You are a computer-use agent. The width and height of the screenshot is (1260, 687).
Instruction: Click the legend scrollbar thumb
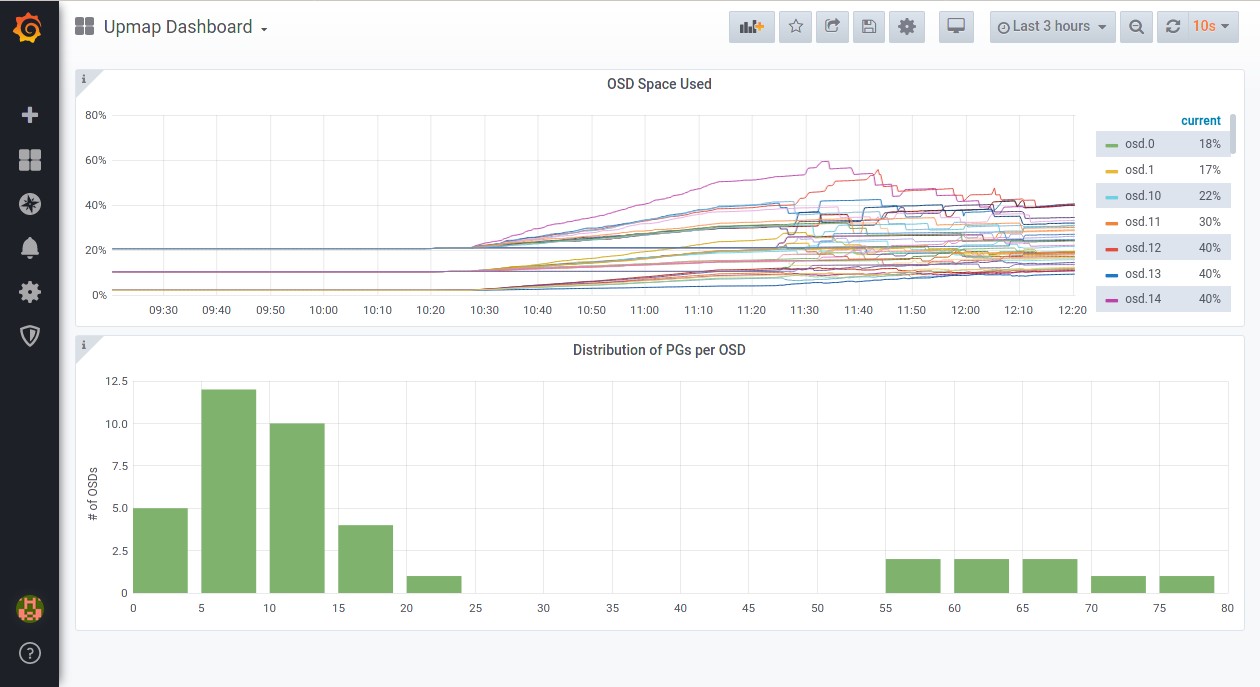click(x=1233, y=133)
